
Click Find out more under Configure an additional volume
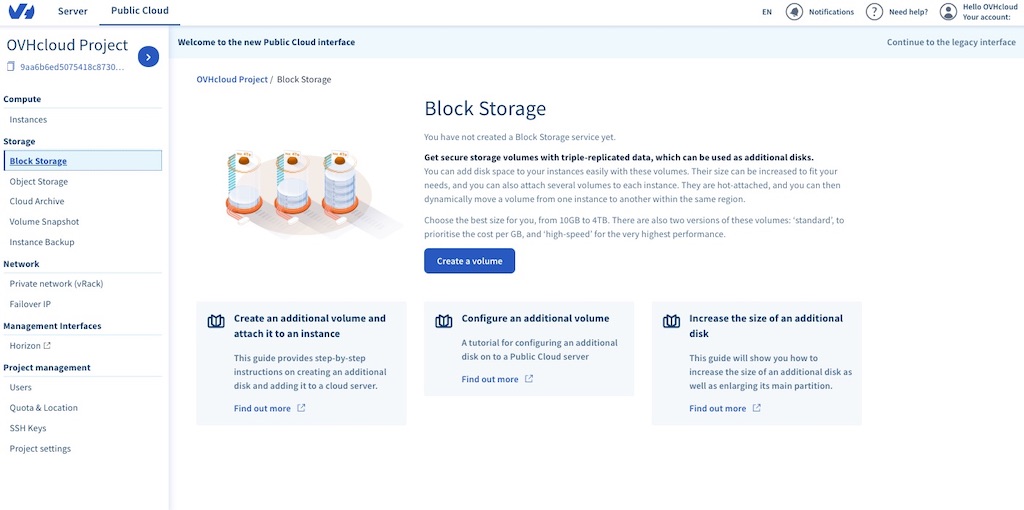[490, 379]
